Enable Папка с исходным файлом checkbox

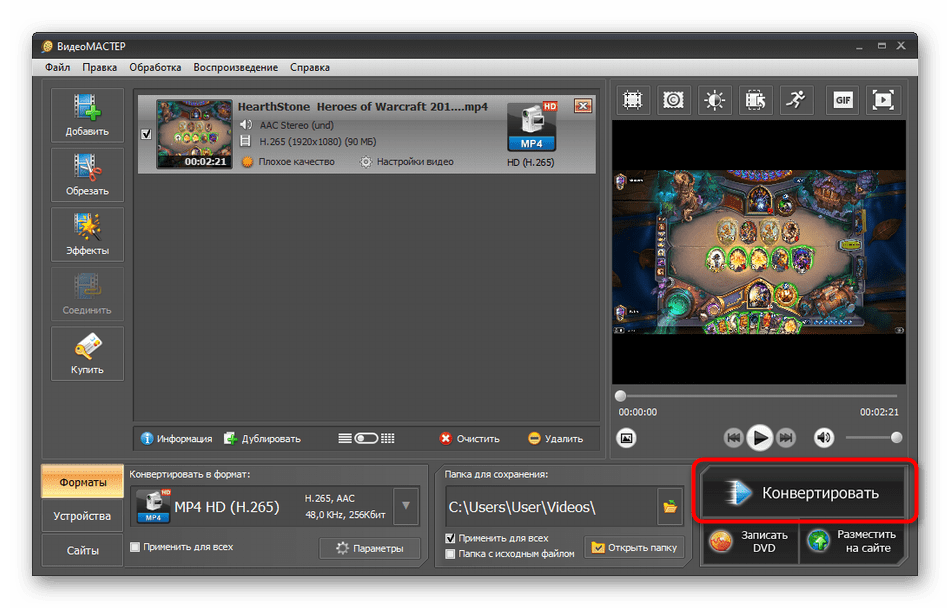tap(450, 553)
